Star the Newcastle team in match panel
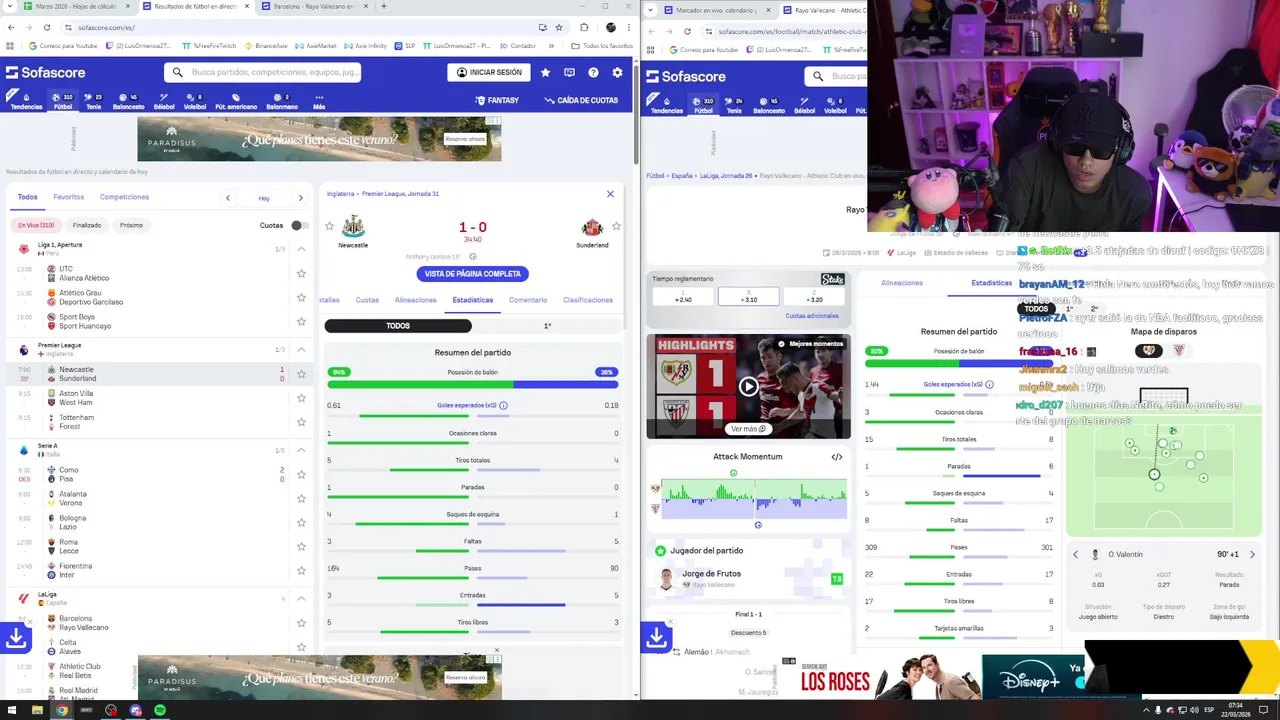 click(329, 226)
